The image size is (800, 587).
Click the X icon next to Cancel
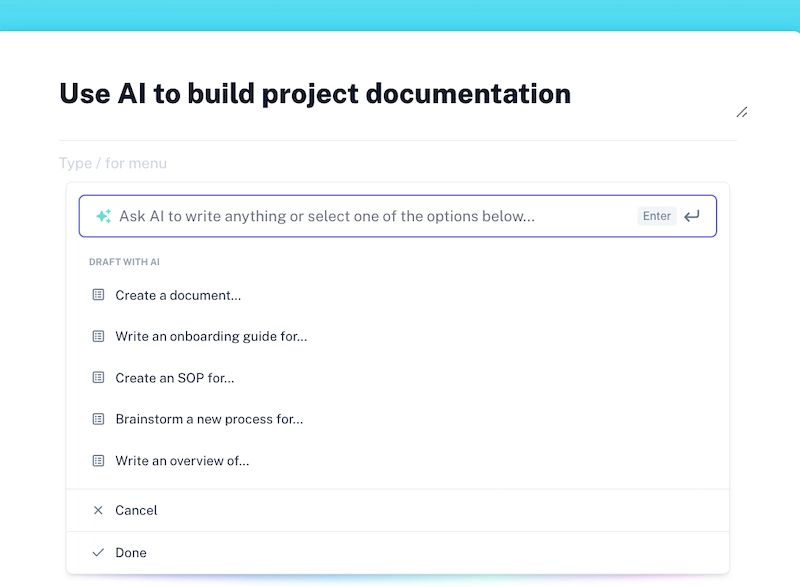(x=98, y=510)
